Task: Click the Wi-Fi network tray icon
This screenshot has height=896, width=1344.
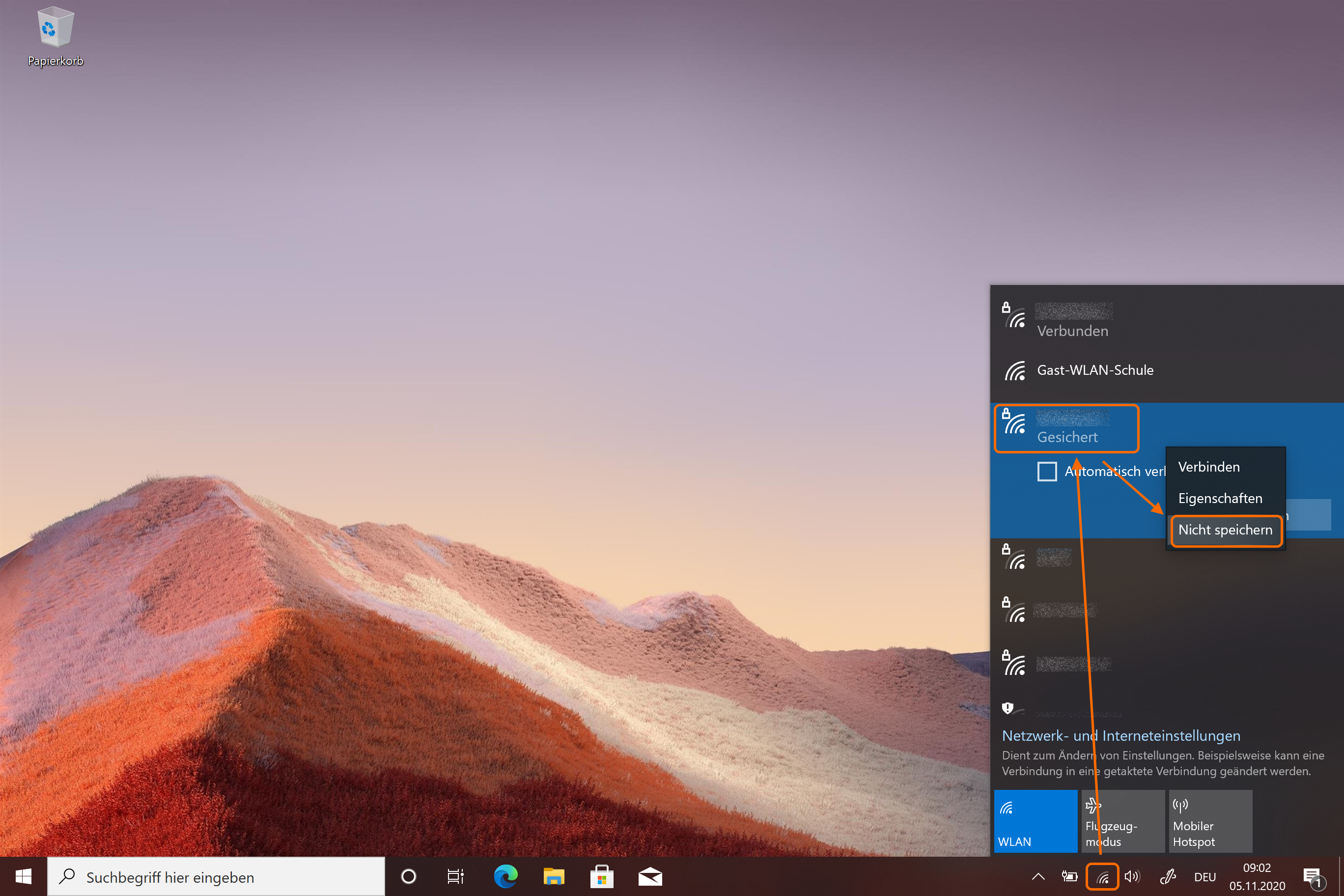Action: (x=1102, y=876)
